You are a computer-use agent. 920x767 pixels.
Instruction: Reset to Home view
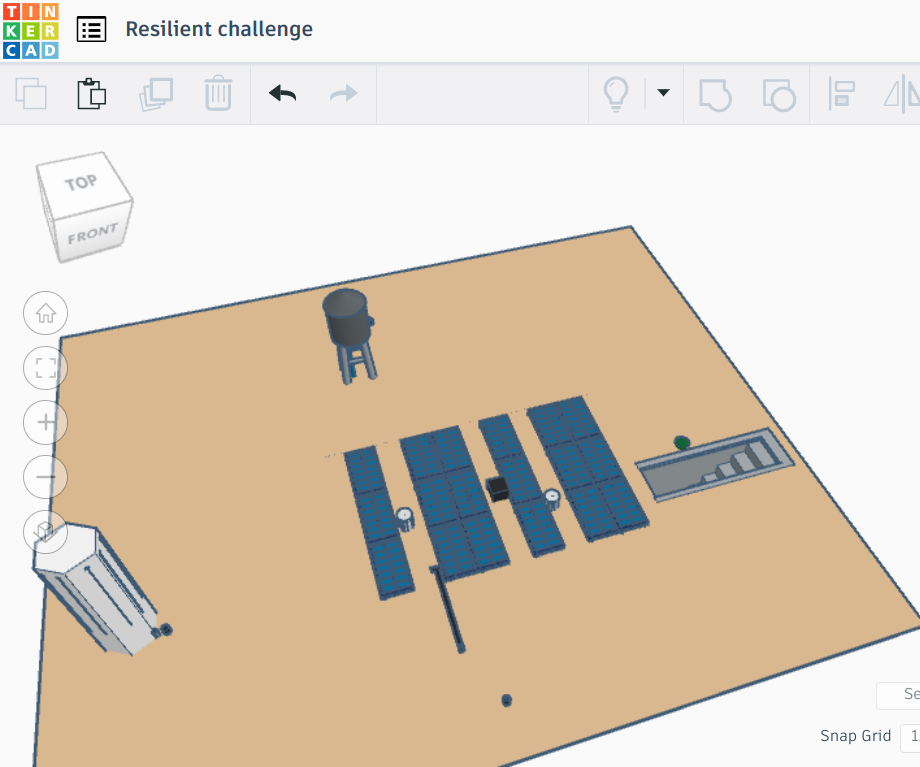pyautogui.click(x=45, y=313)
